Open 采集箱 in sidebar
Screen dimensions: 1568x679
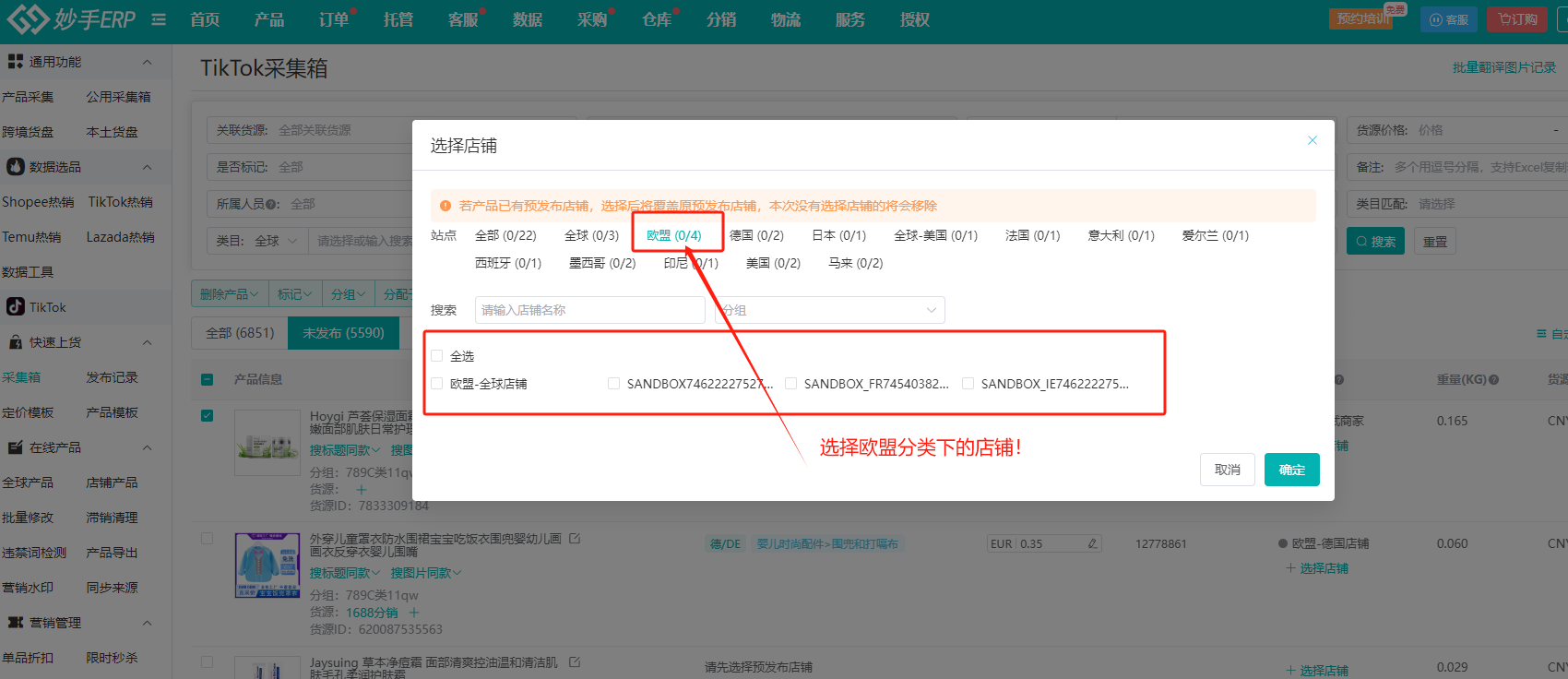pyautogui.click(x=21, y=377)
